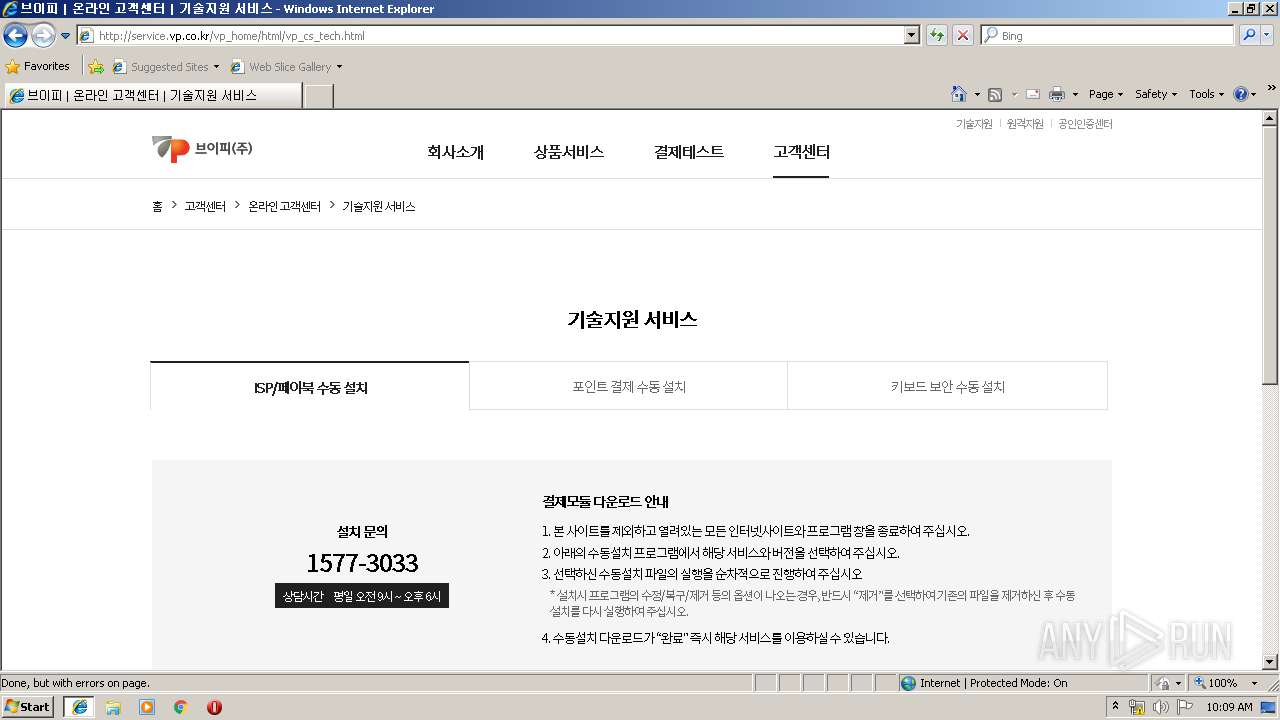Click the network warning tray icon
Image resolution: width=1280 pixels, height=720 pixels.
pyautogui.click(x=1137, y=706)
